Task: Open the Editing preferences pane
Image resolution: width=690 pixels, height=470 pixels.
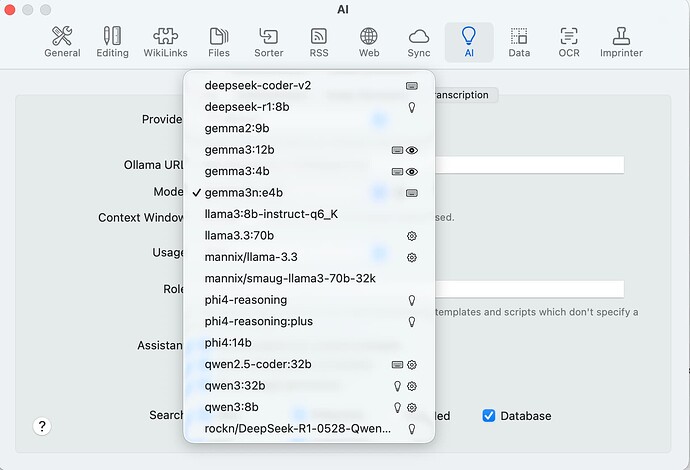Action: [112, 42]
